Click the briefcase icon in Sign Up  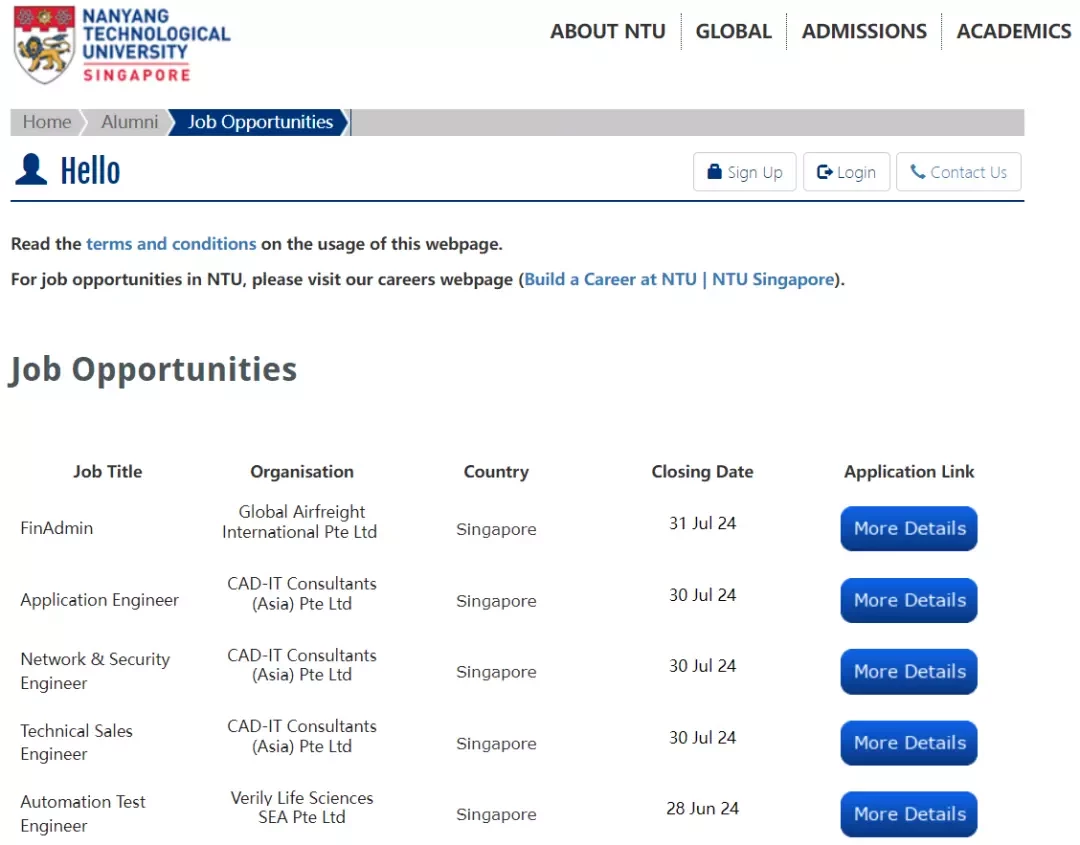714,171
